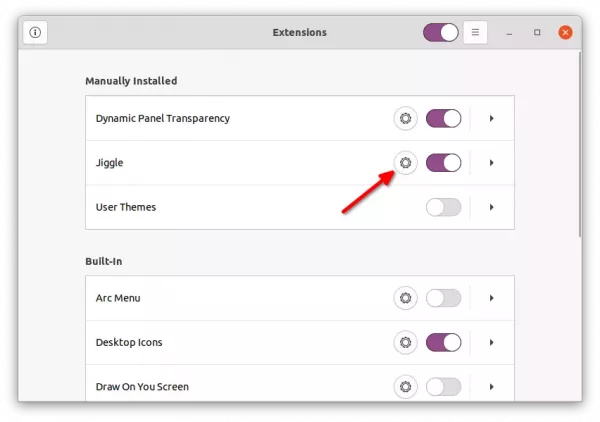Disable the Jiggle extension switch
The image size is (600, 422).
(x=443, y=163)
